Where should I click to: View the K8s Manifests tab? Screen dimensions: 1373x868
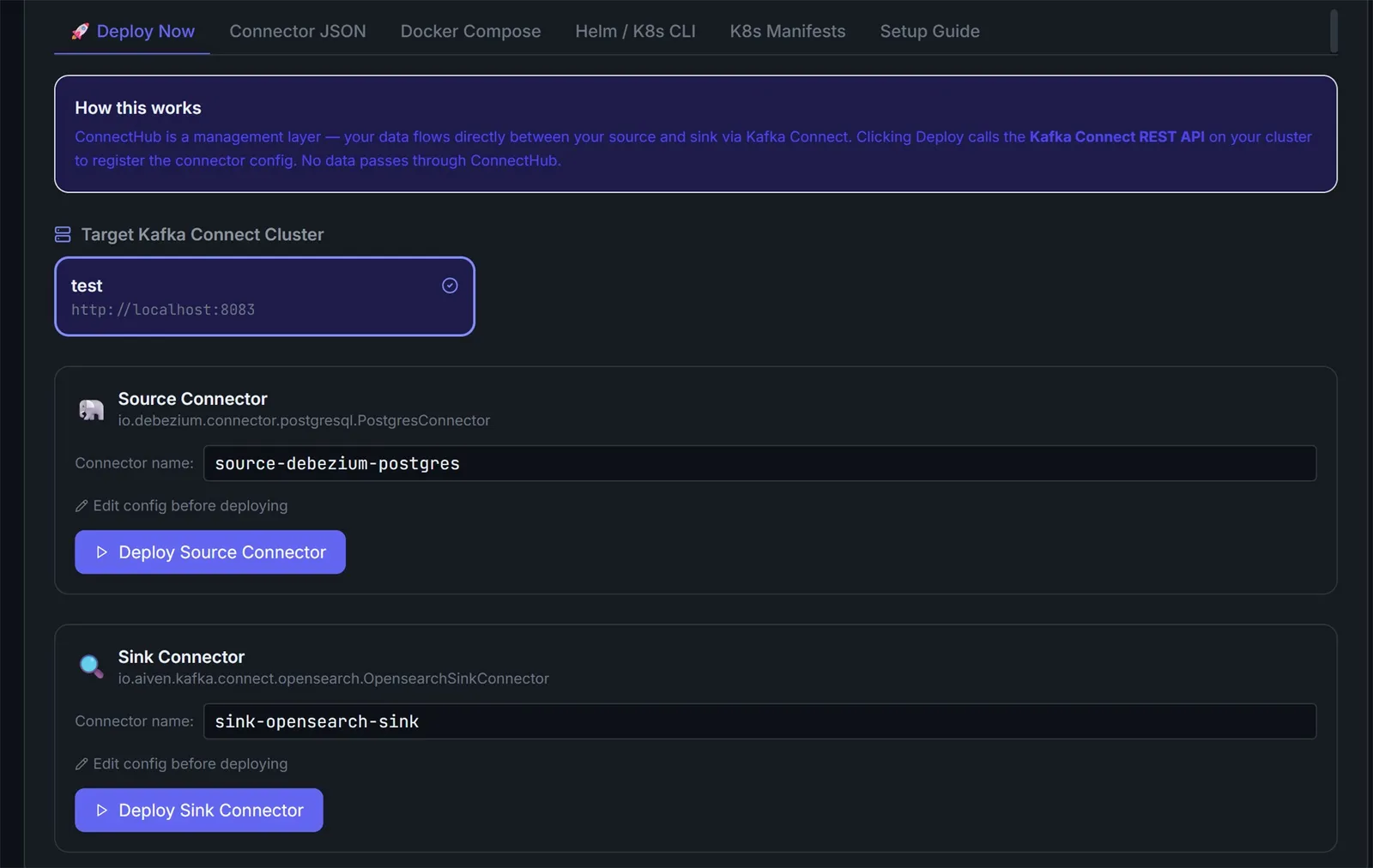[787, 31]
